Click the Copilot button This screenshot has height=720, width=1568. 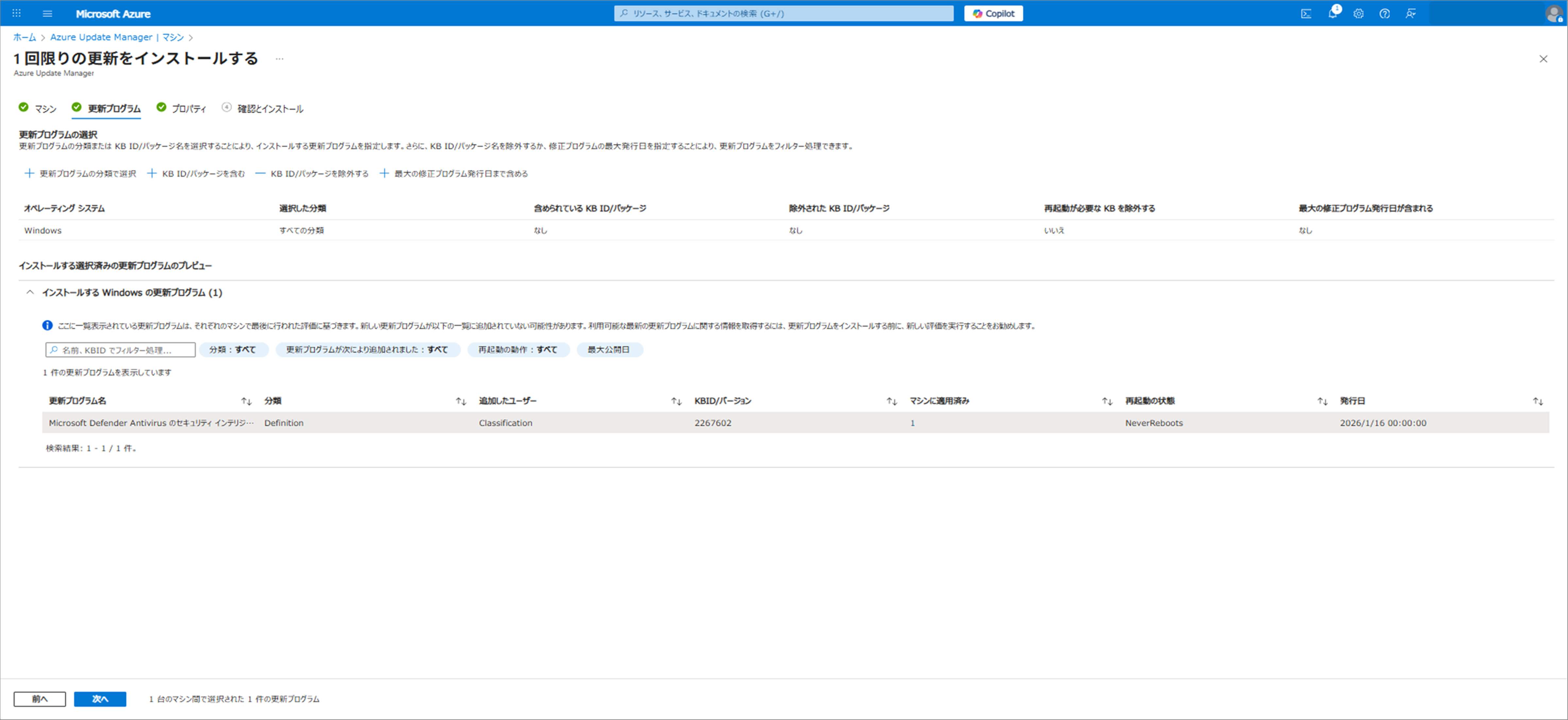993,13
